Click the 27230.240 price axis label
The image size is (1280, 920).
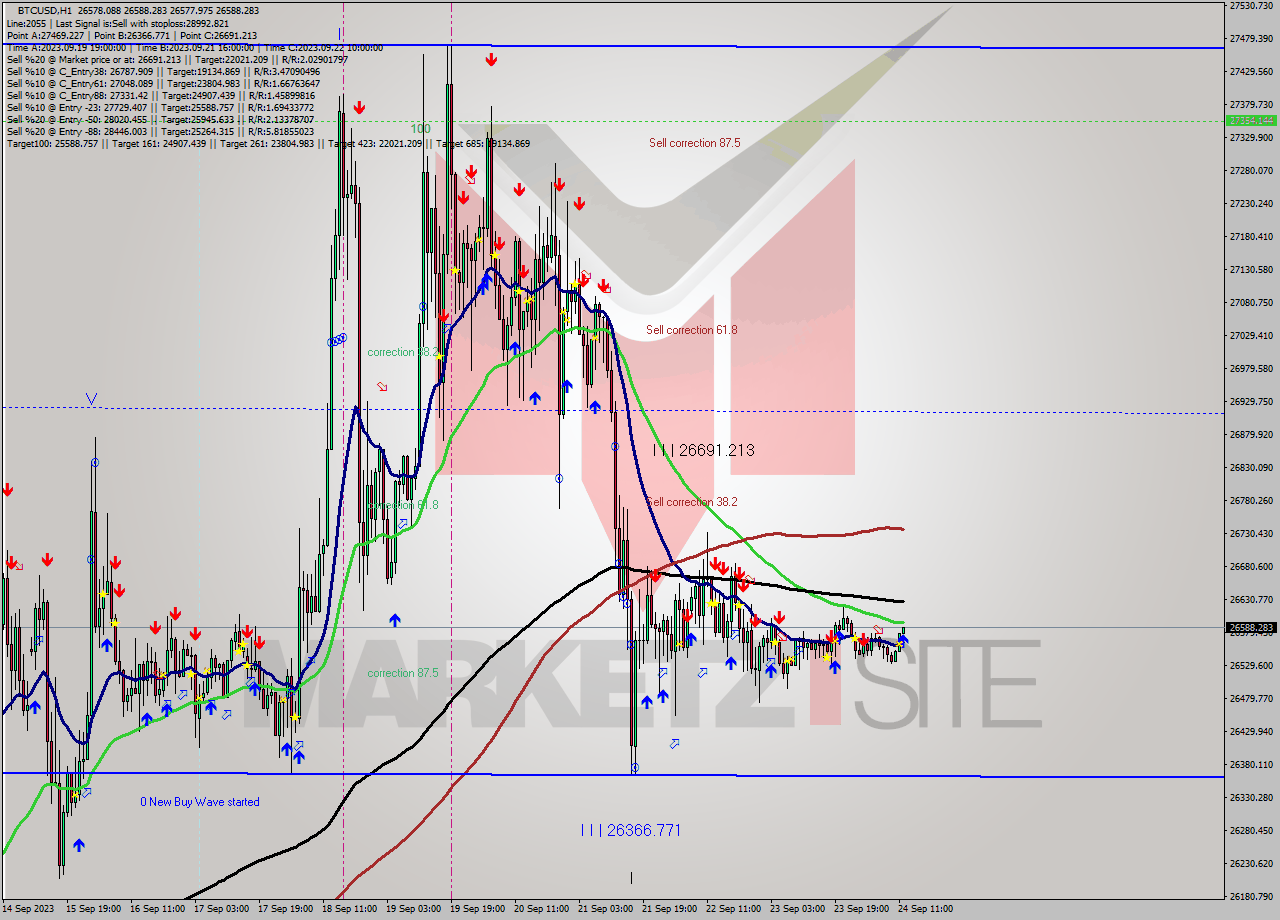pos(1251,203)
